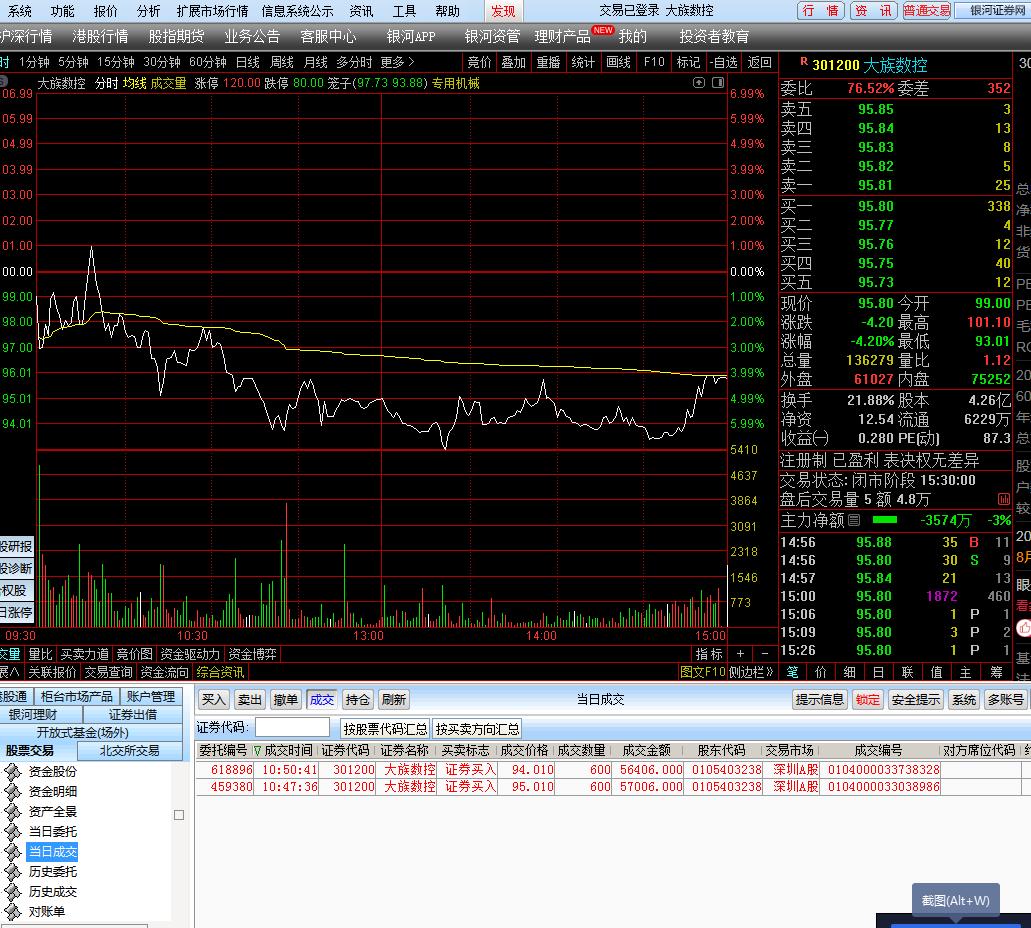
Task: Open the 图文F10 link
Action: click(702, 672)
